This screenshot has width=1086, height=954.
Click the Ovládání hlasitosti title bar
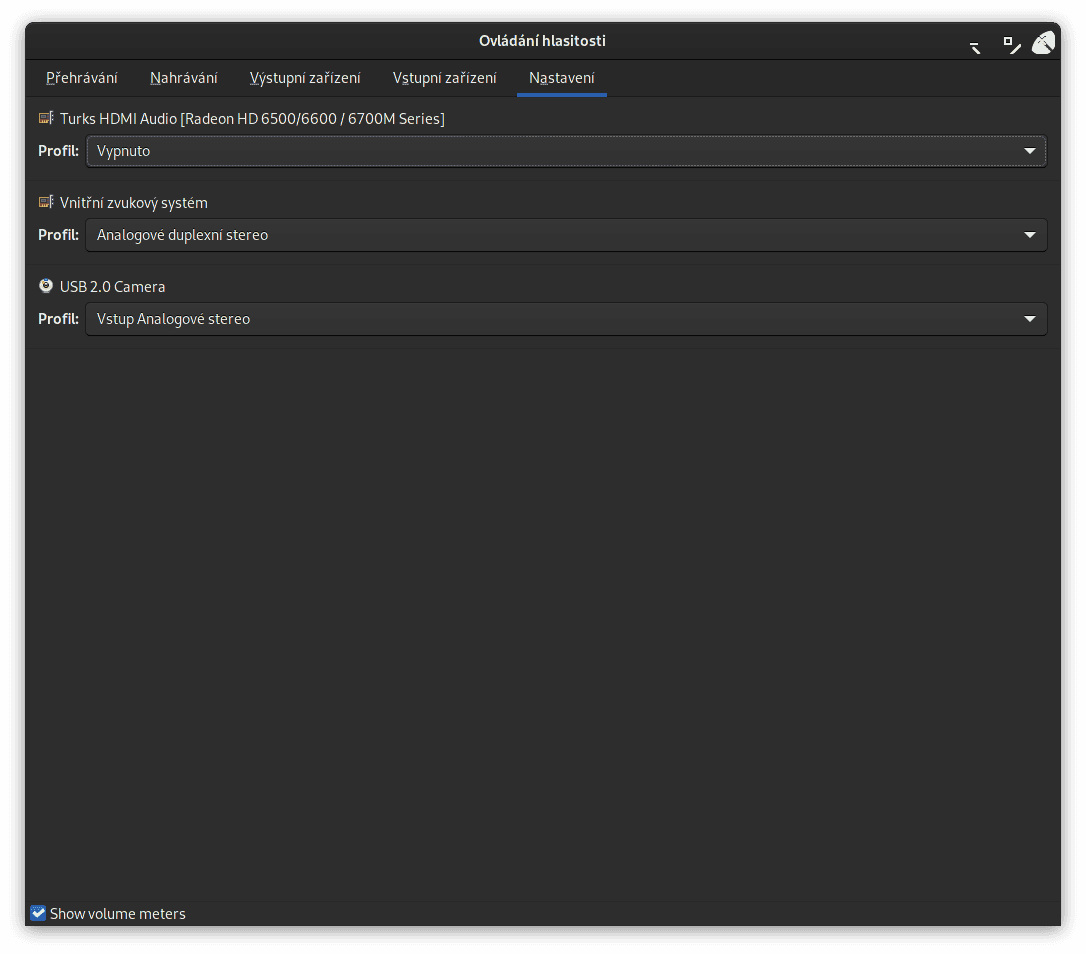coord(542,41)
